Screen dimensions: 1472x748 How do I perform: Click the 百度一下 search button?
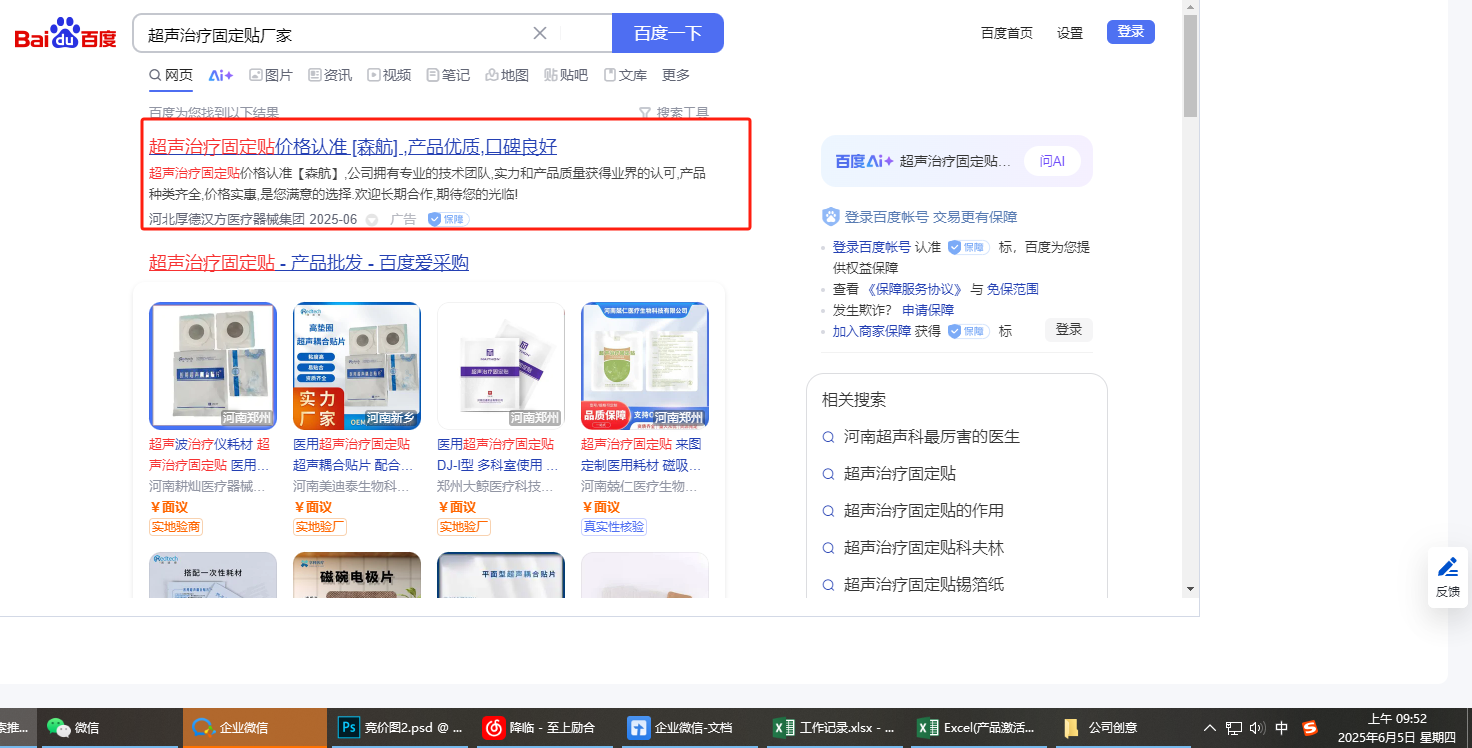point(668,33)
